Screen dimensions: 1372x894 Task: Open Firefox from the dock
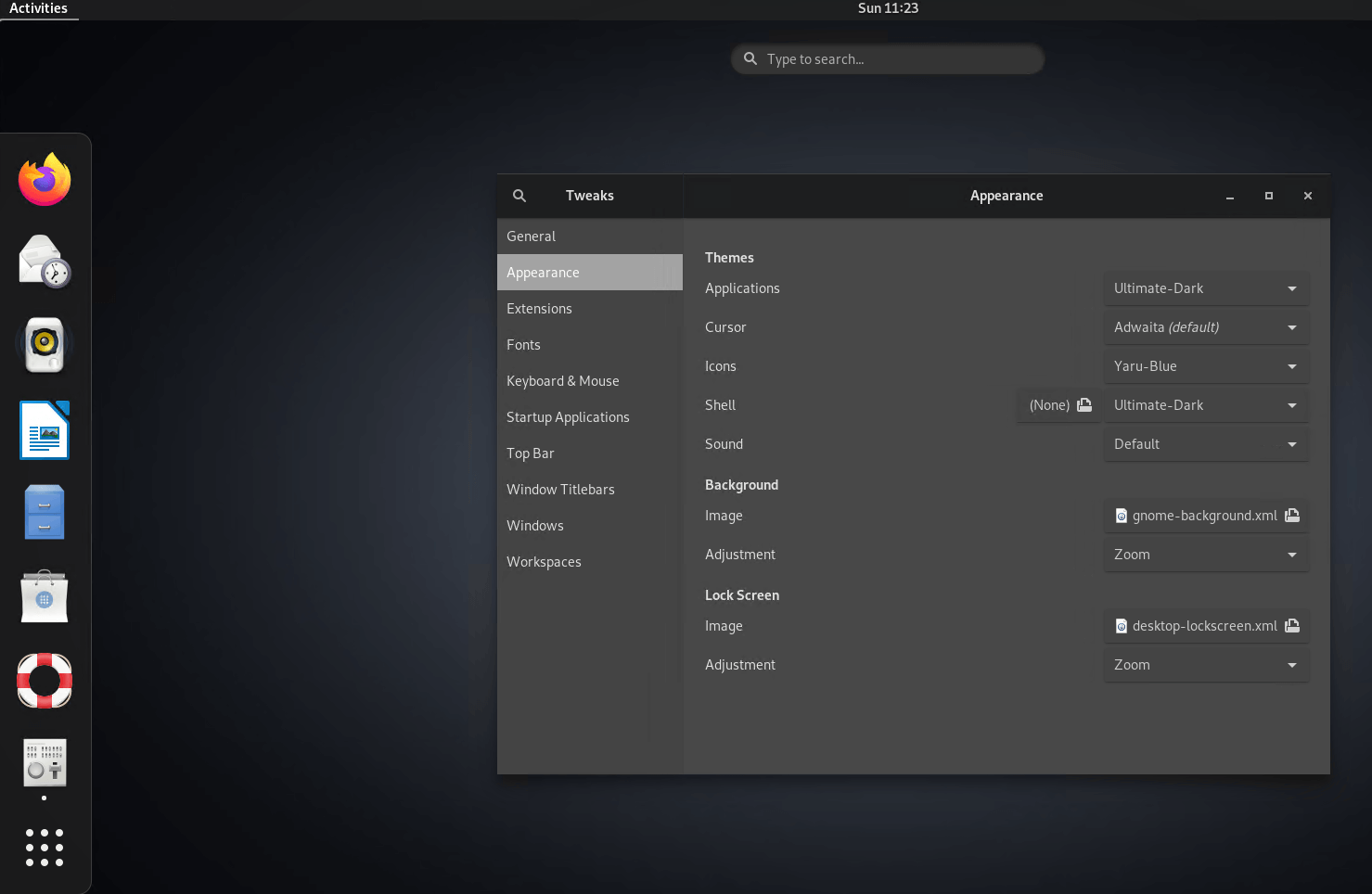(x=45, y=179)
